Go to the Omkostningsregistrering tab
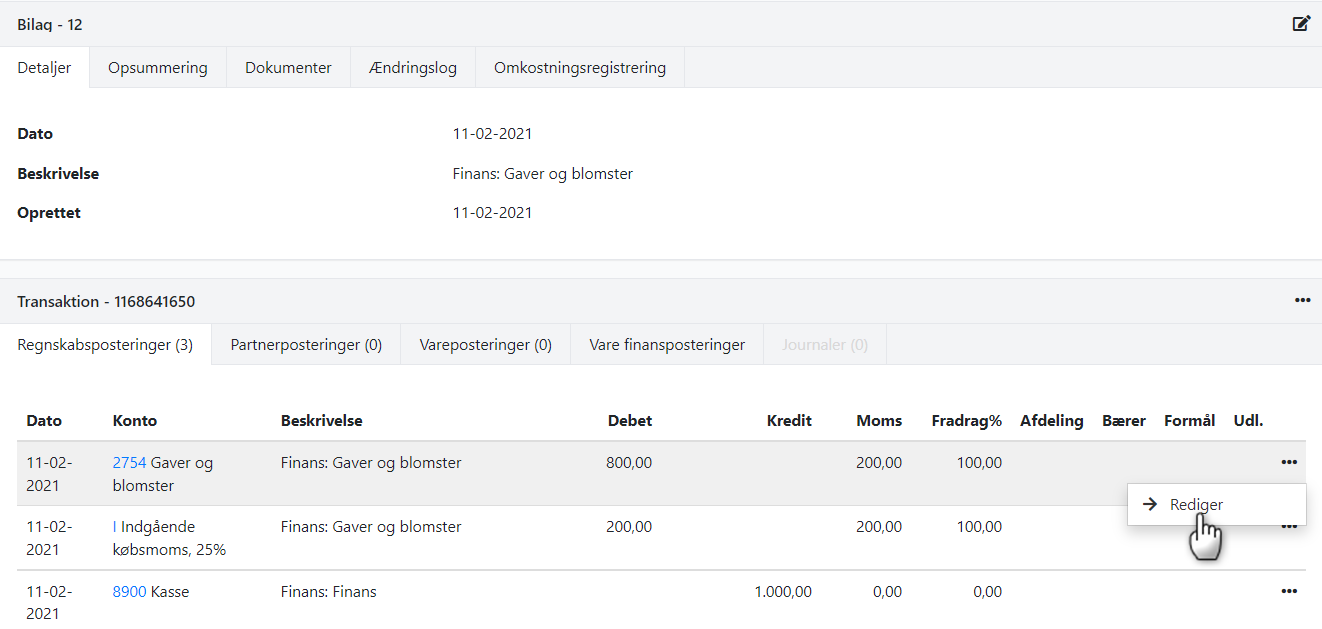 pos(579,68)
